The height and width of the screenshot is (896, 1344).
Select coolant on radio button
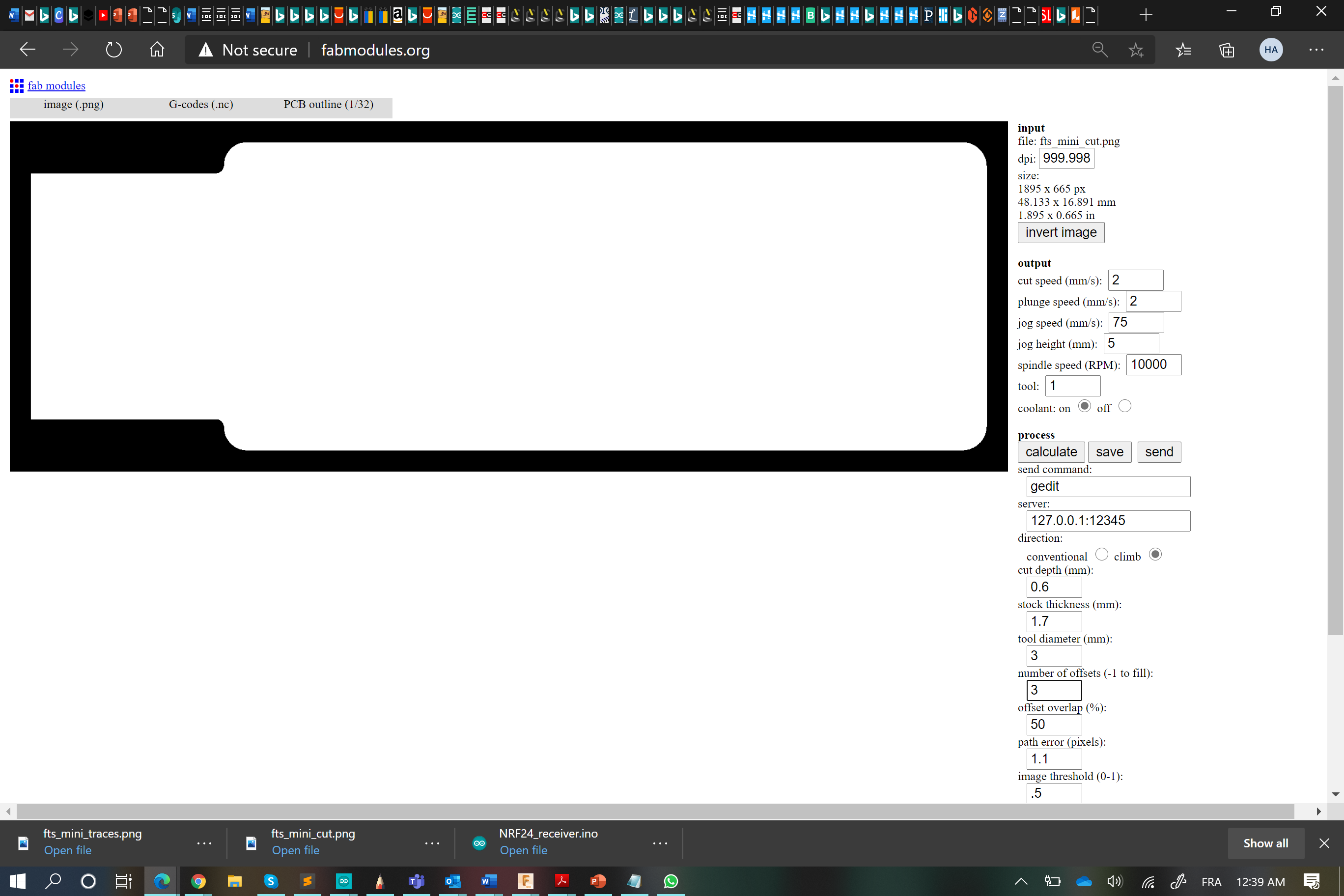tap(1084, 406)
